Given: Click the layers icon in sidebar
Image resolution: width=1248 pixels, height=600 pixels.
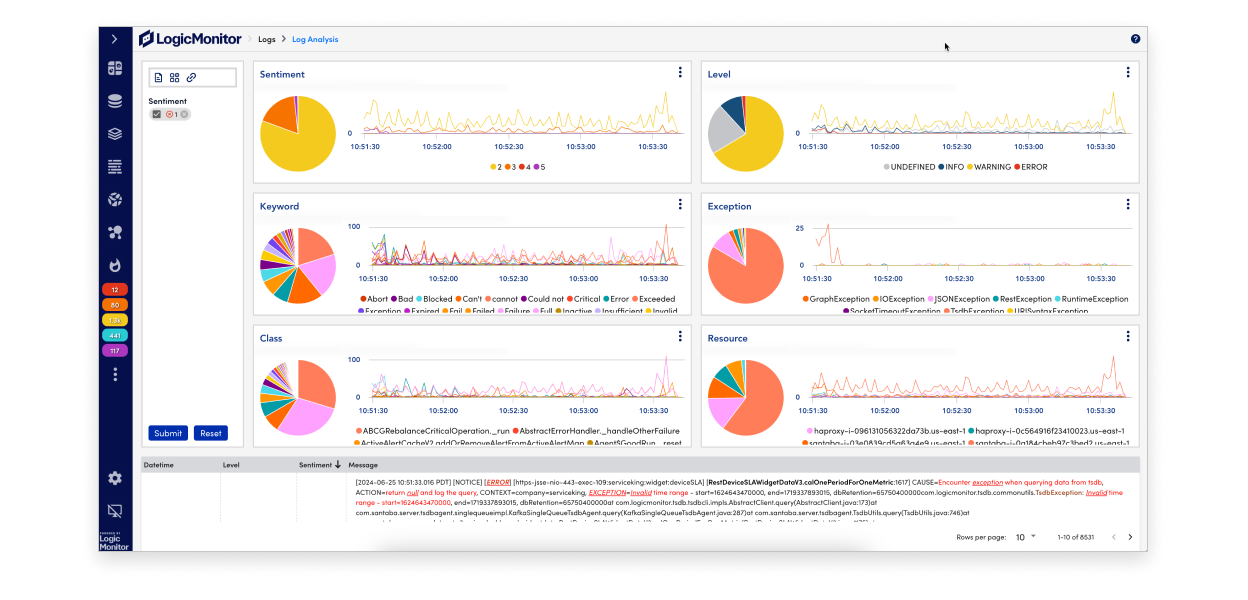Looking at the screenshot, I should pyautogui.click(x=115, y=134).
